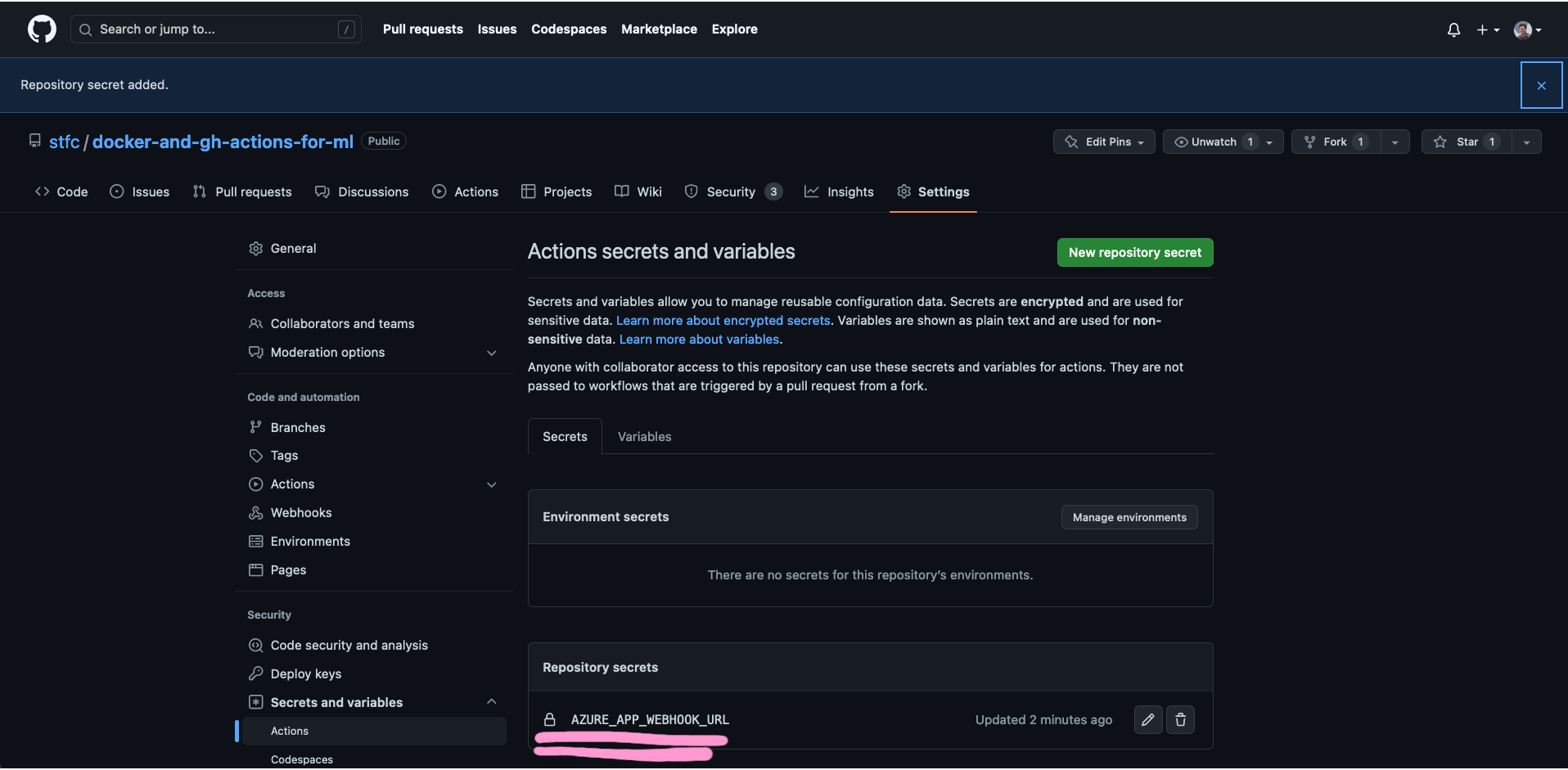Expand the plus create-new dropdown

(1487, 29)
